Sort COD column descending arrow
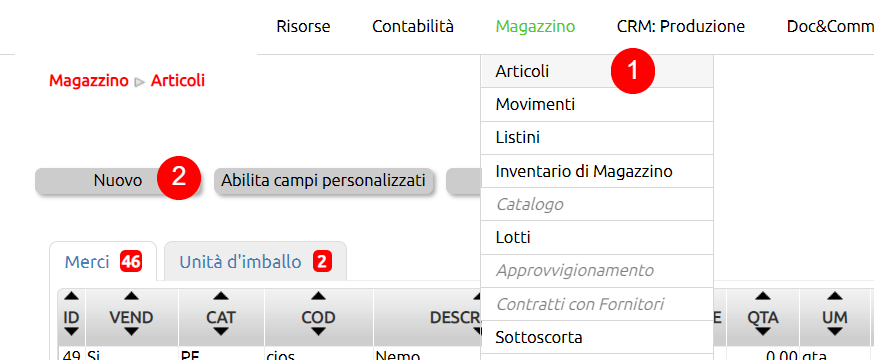Image resolution: width=874 pixels, height=360 pixels. coord(318,332)
